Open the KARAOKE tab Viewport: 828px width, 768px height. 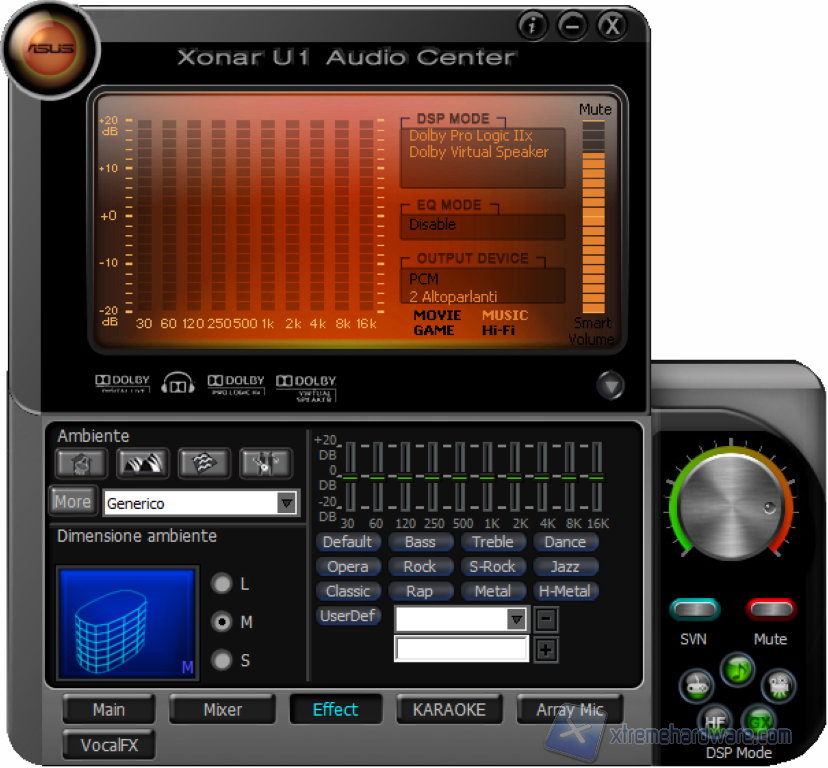tap(449, 709)
